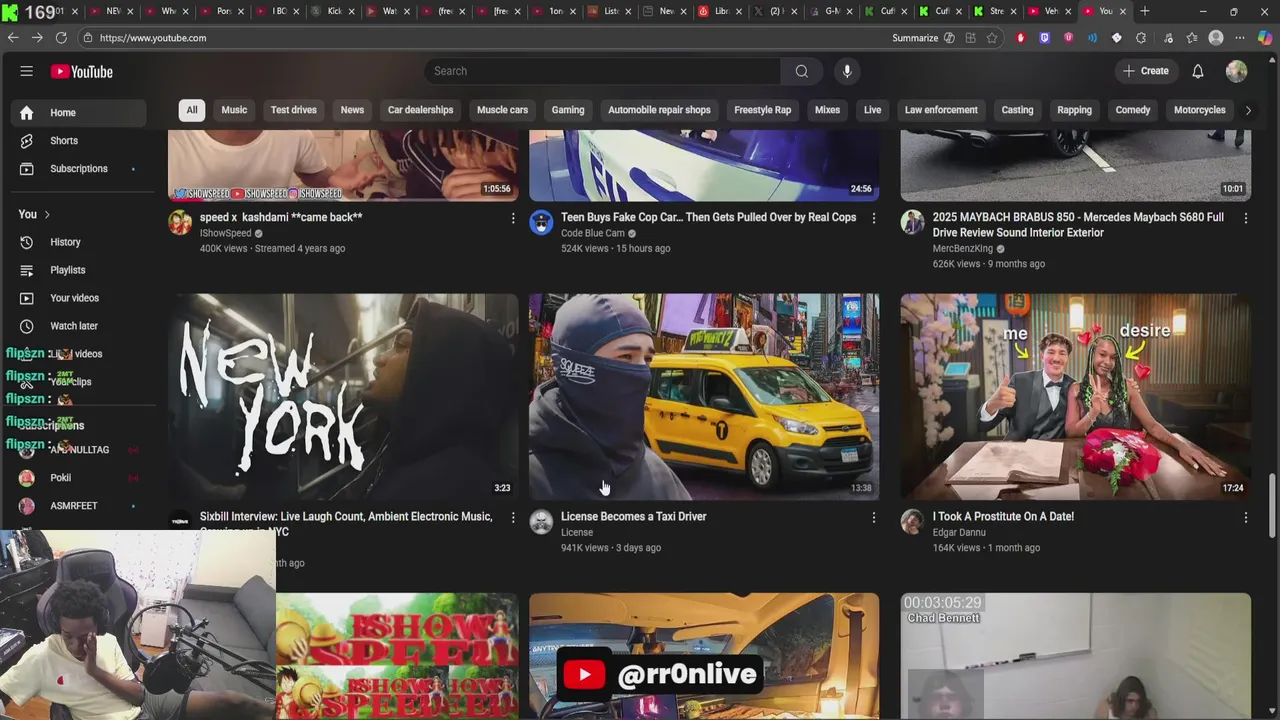Select the Motorcycles filter chip
This screenshot has width=1280, height=720.
[x=1199, y=110]
